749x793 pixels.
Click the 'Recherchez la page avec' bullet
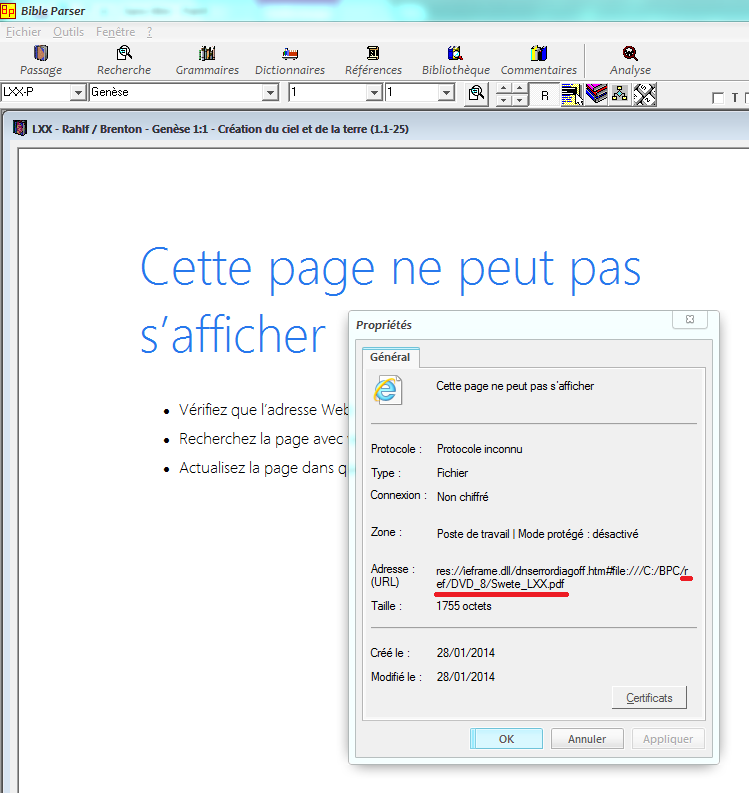tap(261, 439)
